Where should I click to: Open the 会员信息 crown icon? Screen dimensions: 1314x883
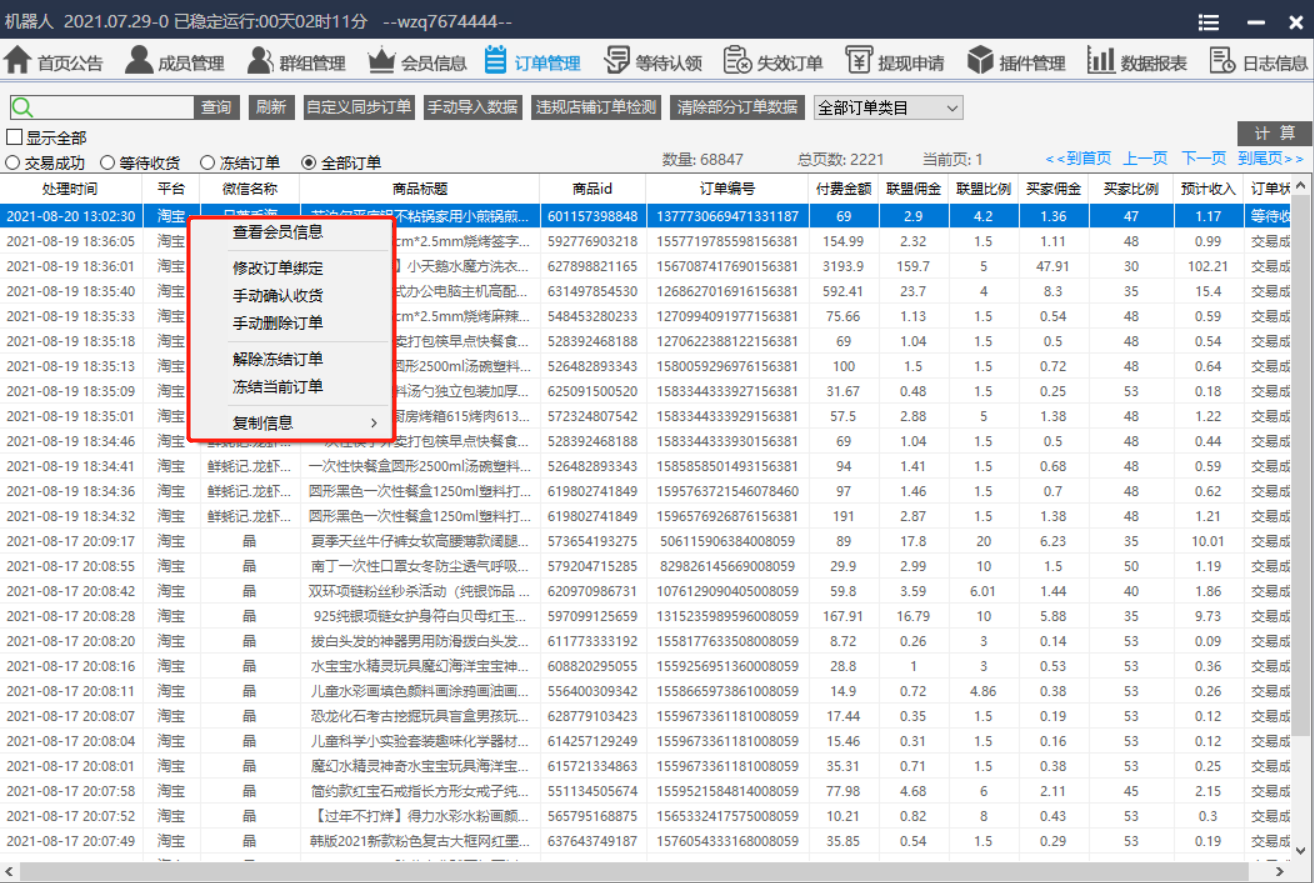pos(382,60)
